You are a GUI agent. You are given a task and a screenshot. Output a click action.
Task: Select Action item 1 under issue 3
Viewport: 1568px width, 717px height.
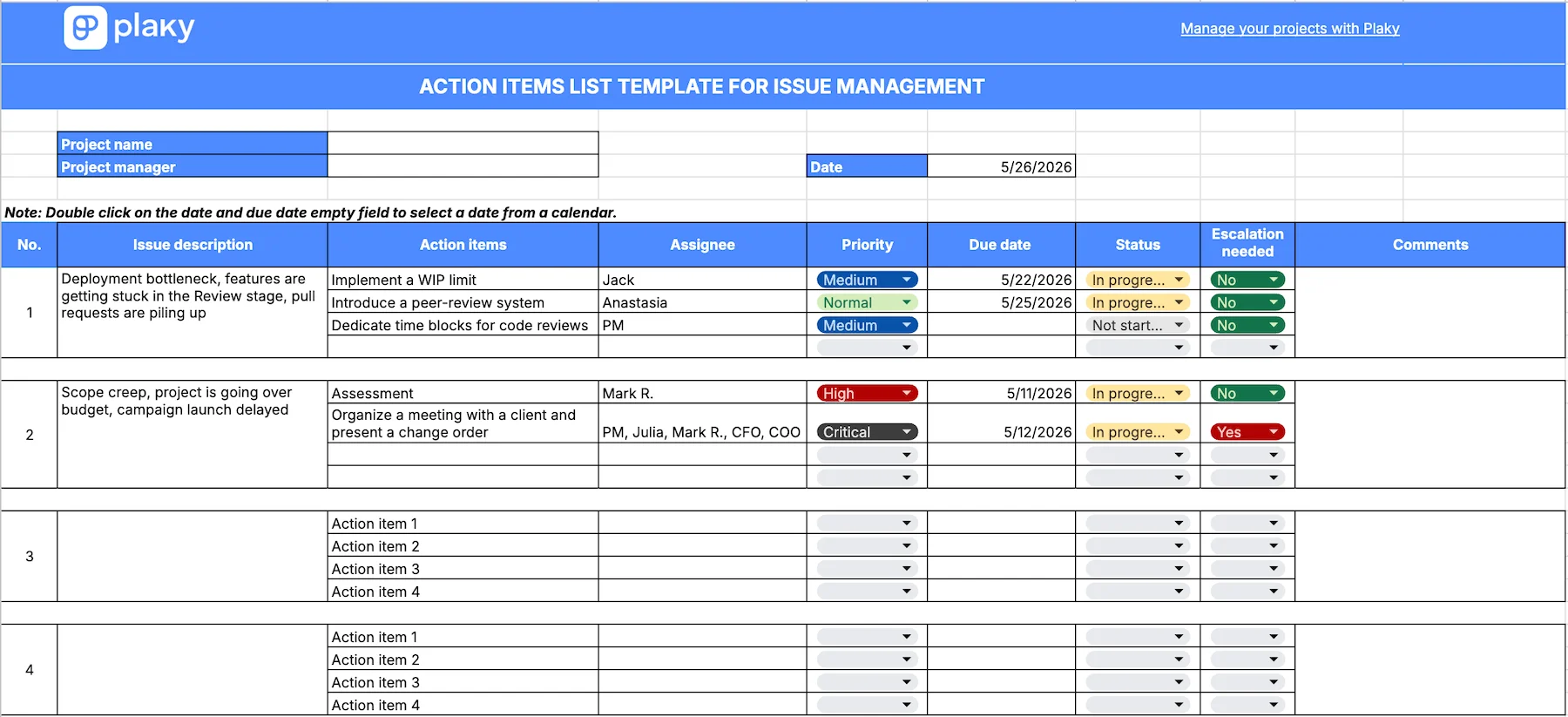pos(463,523)
